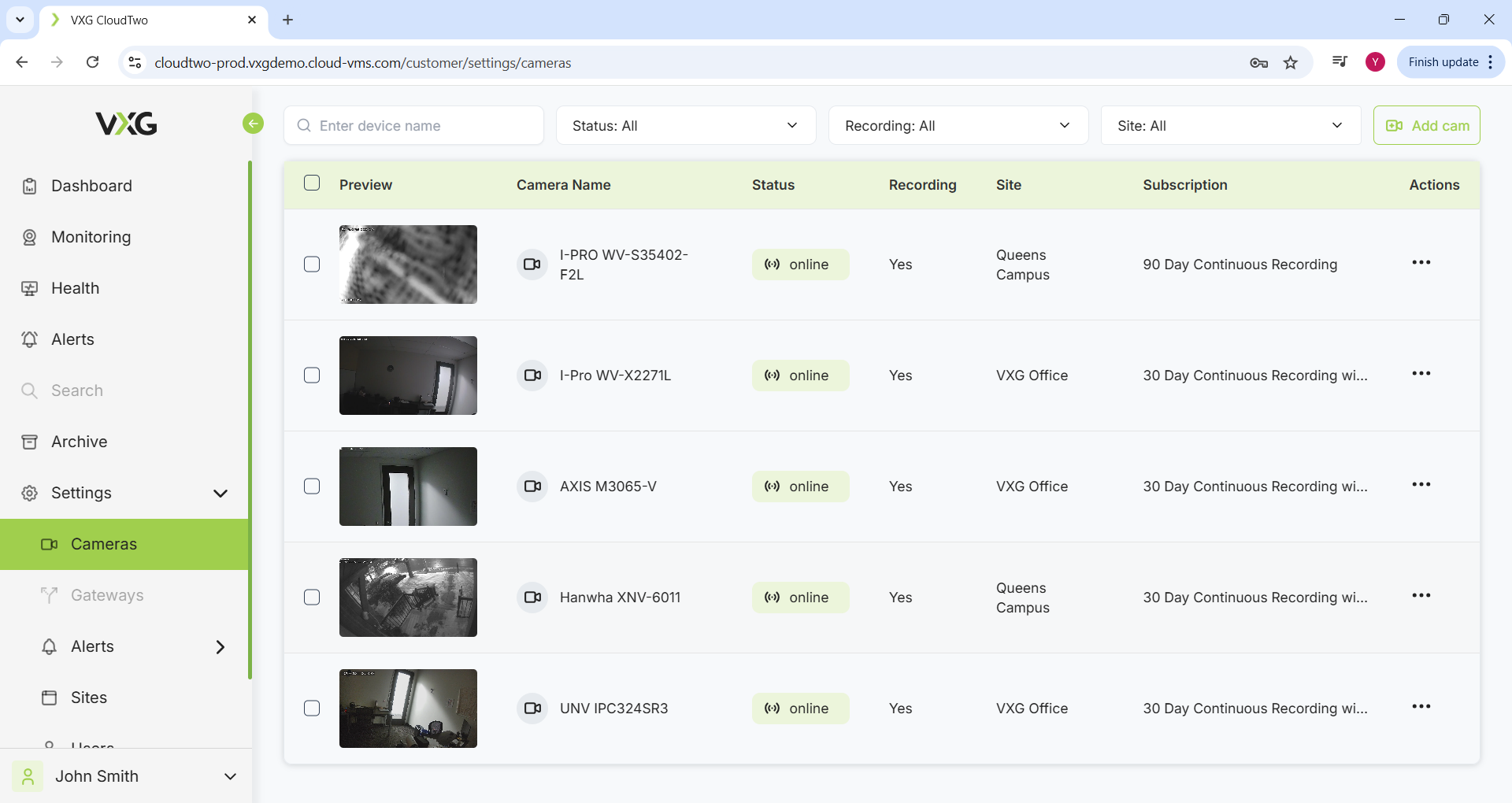This screenshot has height=803, width=1512.
Task: Click camera icon next to I-Pro WV-X2271L
Action: click(x=532, y=376)
